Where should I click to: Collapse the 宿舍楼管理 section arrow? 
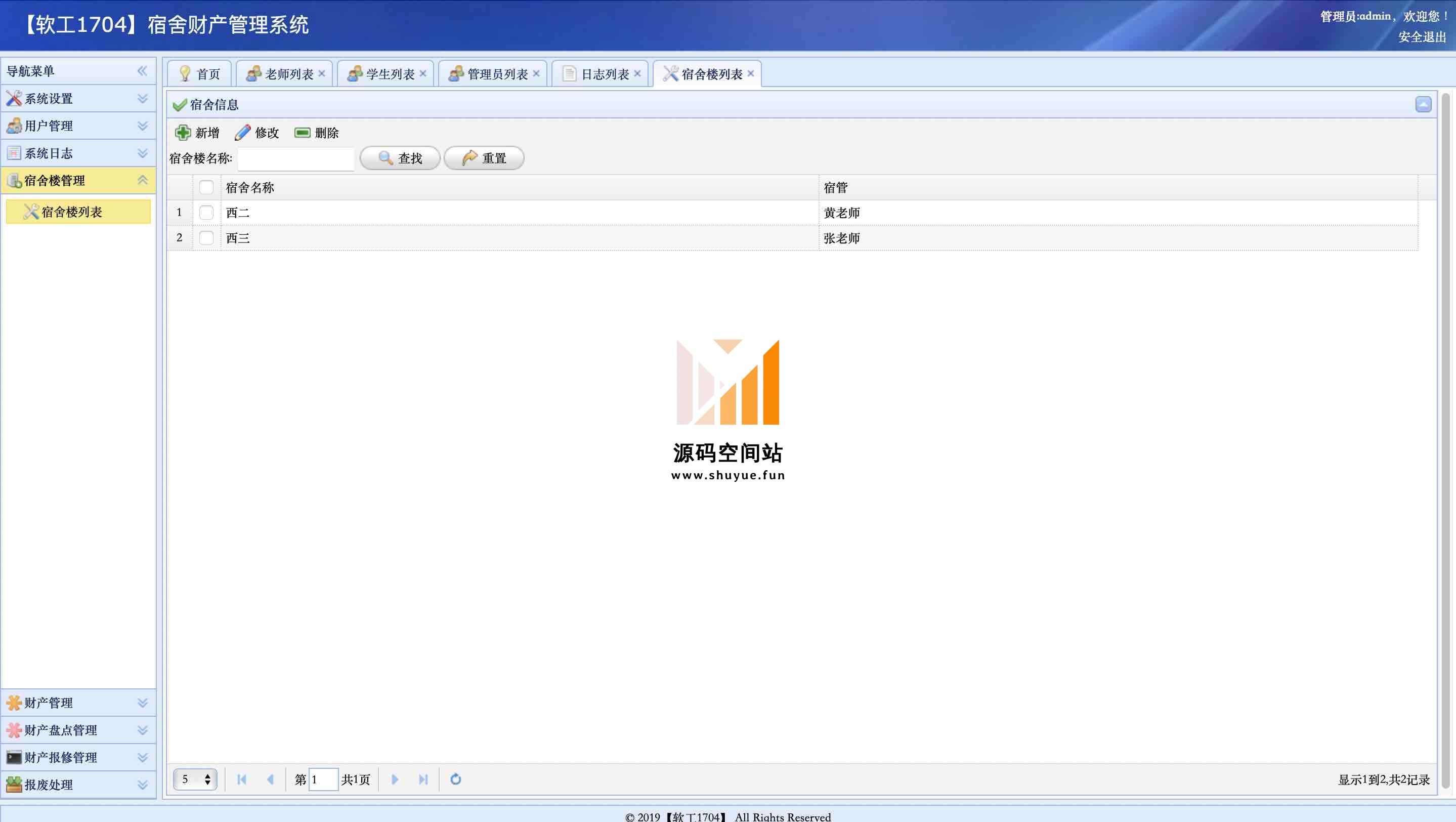[143, 180]
